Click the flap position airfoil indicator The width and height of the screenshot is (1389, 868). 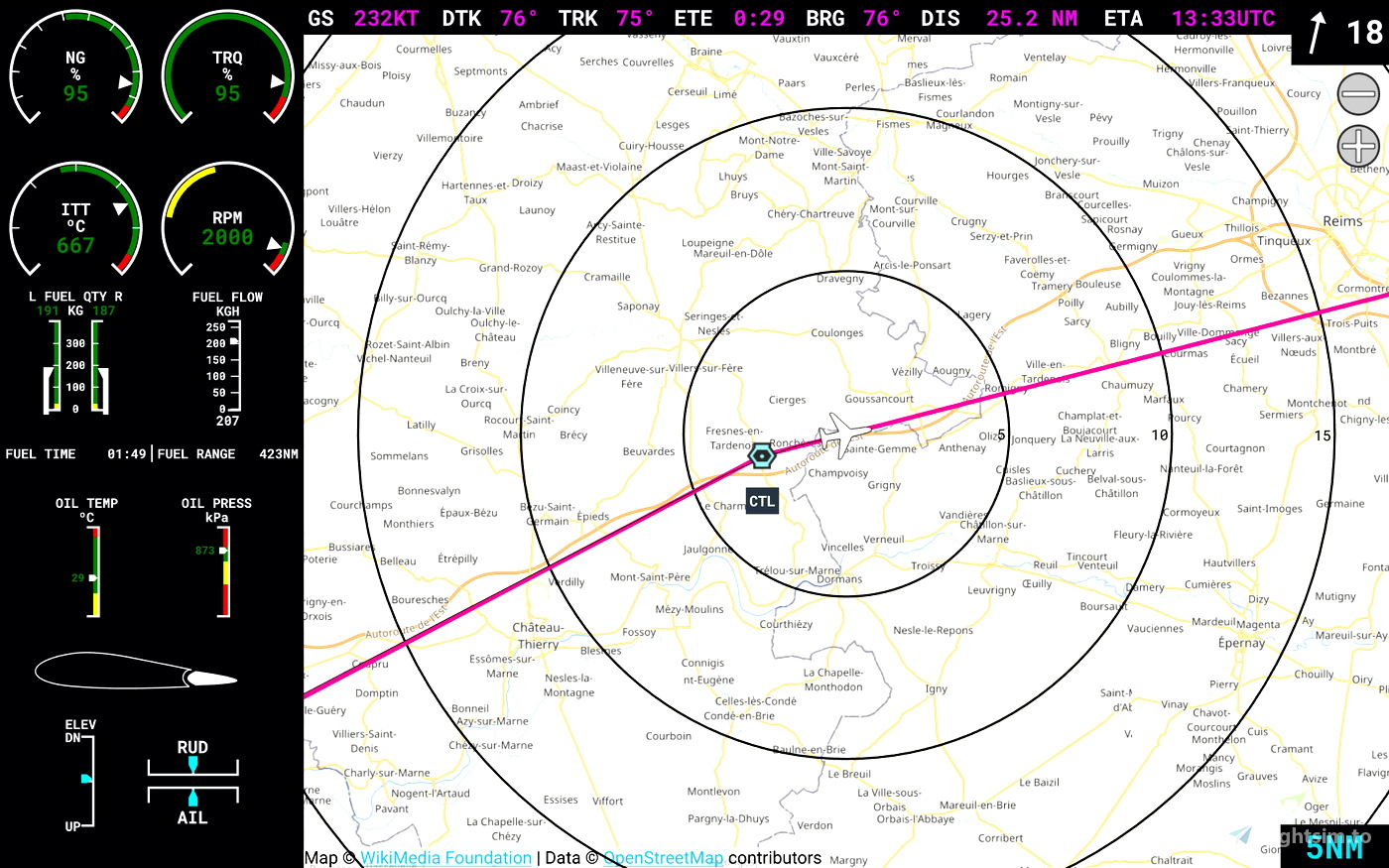(x=137, y=672)
